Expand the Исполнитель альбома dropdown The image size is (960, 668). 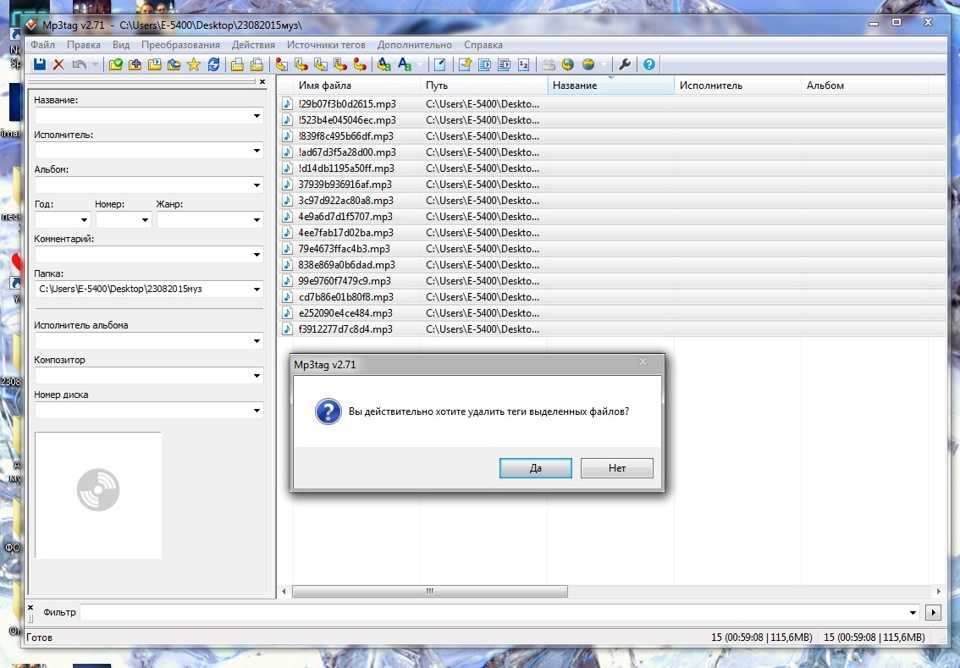click(257, 341)
